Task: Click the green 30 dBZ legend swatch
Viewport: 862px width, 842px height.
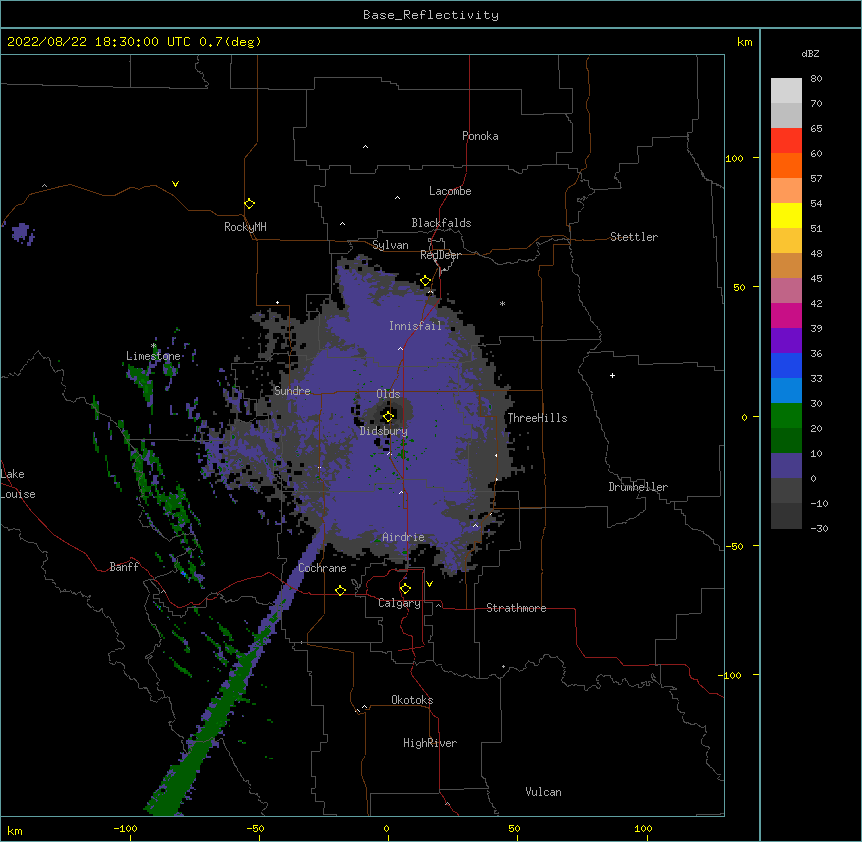Action: coord(786,416)
